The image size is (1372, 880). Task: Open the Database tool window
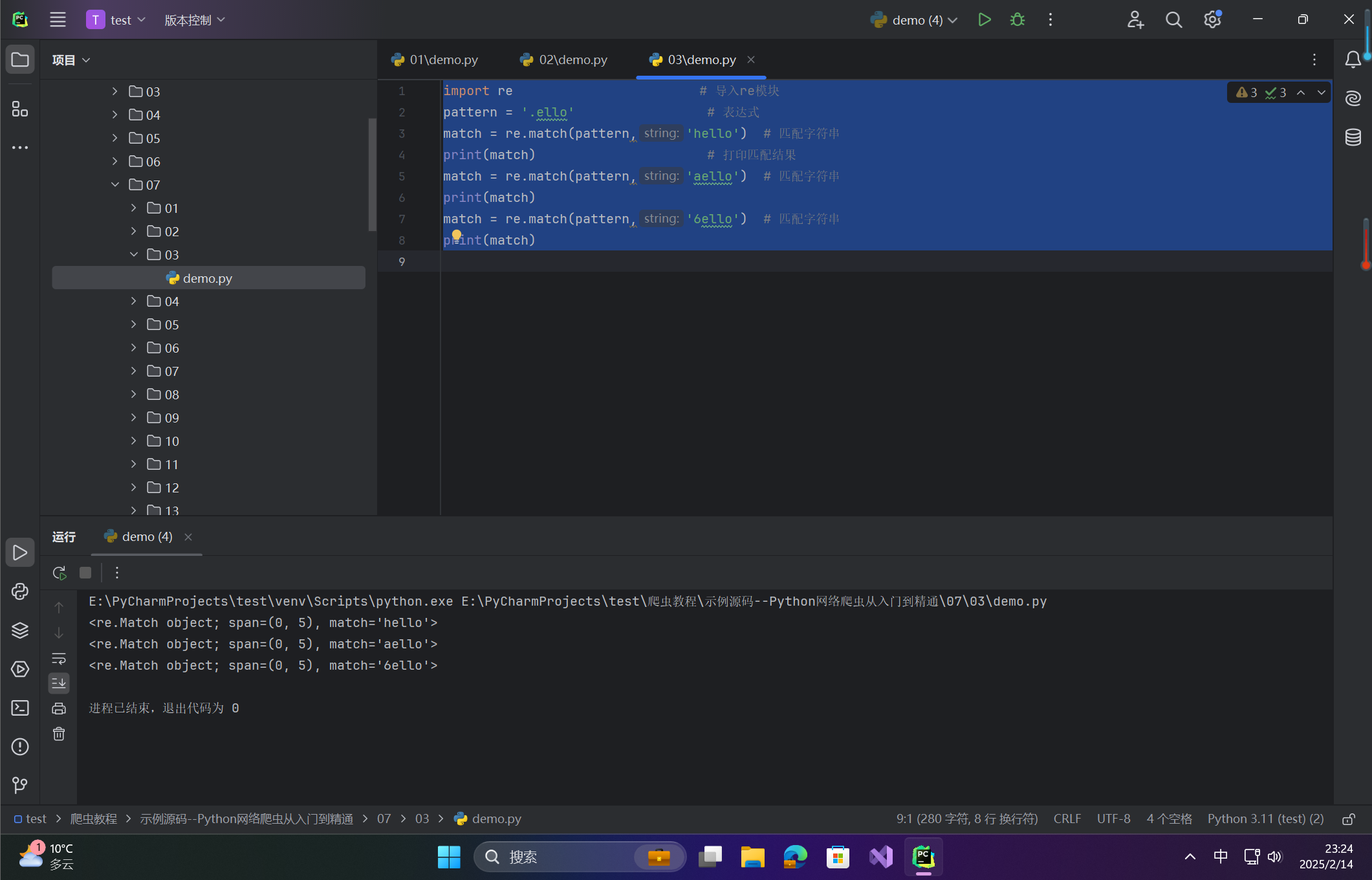tap(1353, 137)
